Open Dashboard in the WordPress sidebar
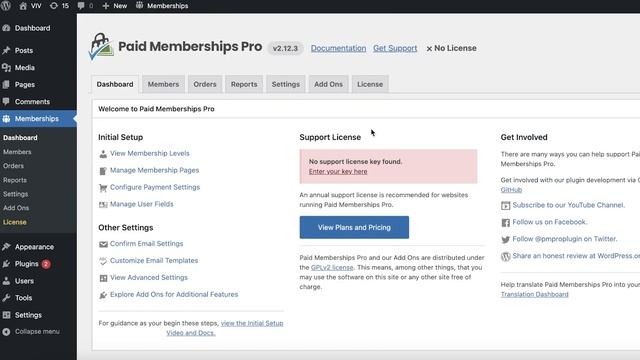Viewport: 640px width, 360px height. coord(32,28)
